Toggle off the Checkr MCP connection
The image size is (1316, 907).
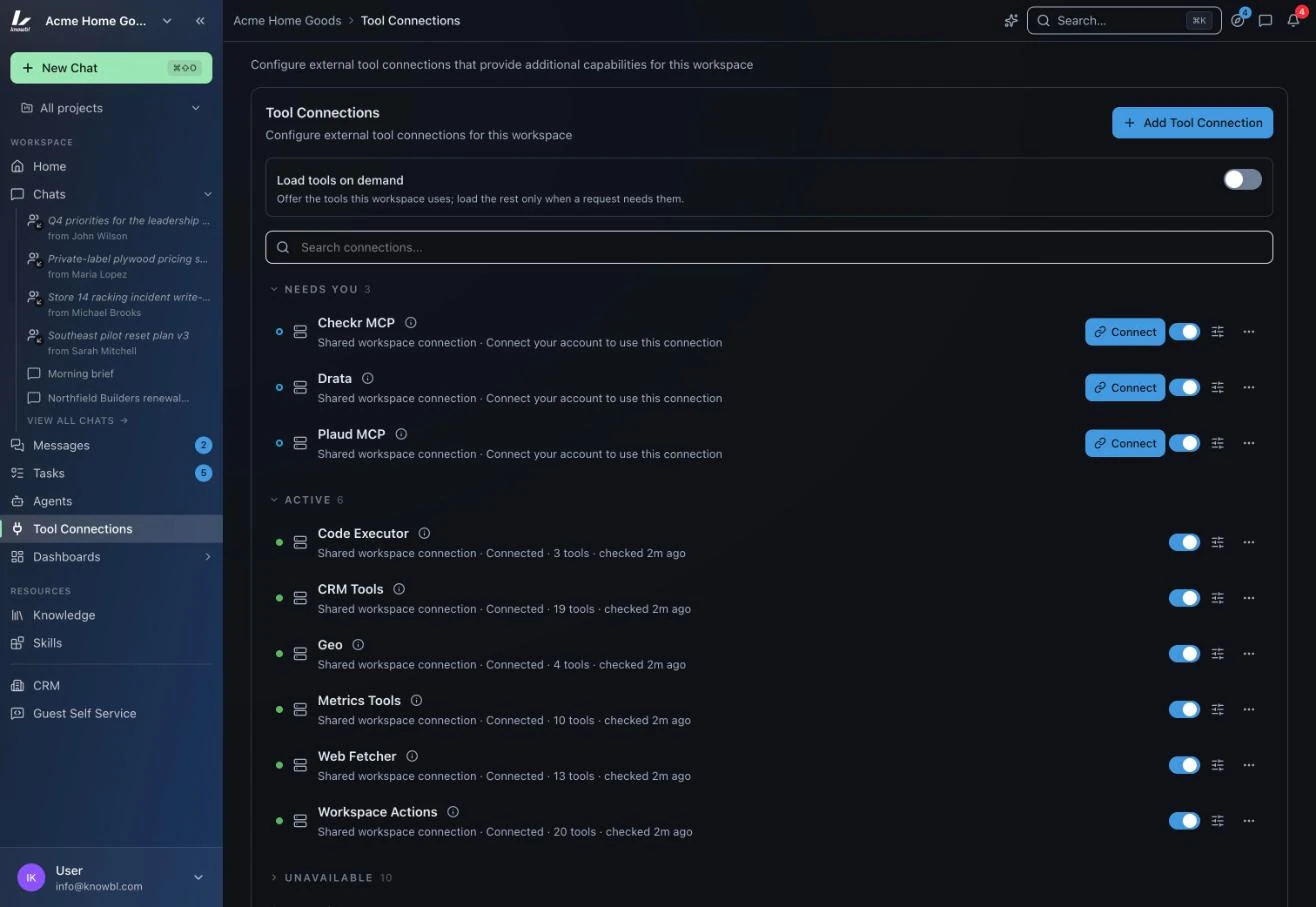click(1184, 332)
